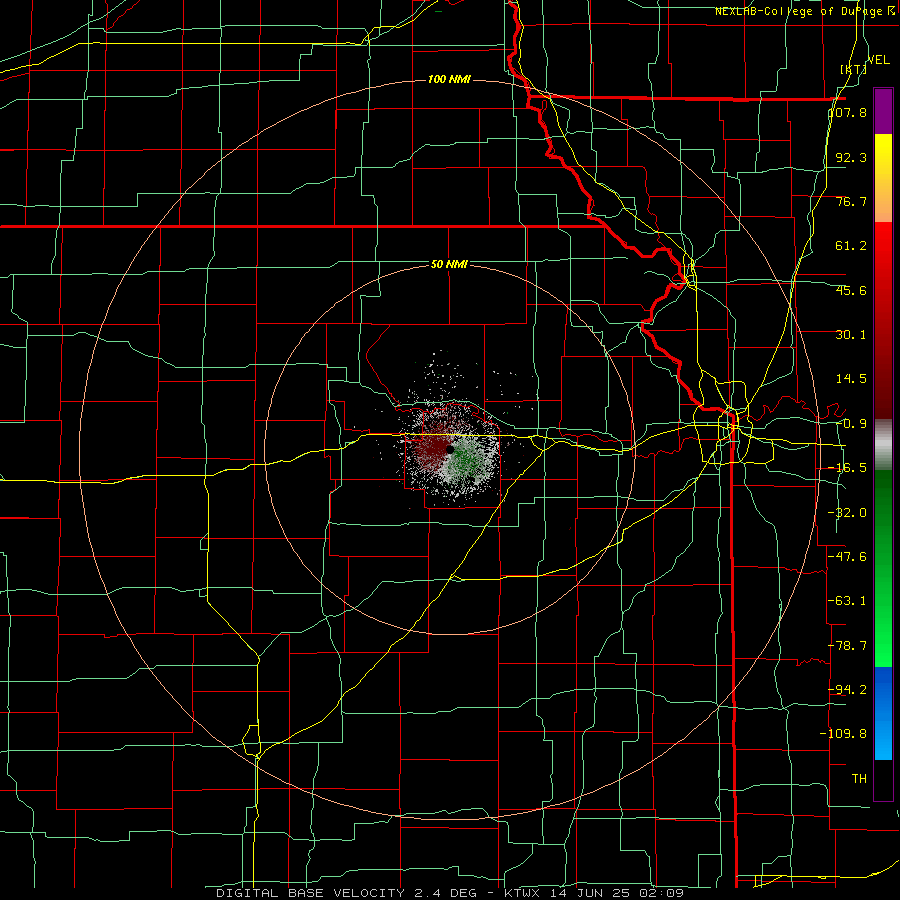900x900 pixels.
Task: Click the TH threshold label
Action: pos(859,779)
